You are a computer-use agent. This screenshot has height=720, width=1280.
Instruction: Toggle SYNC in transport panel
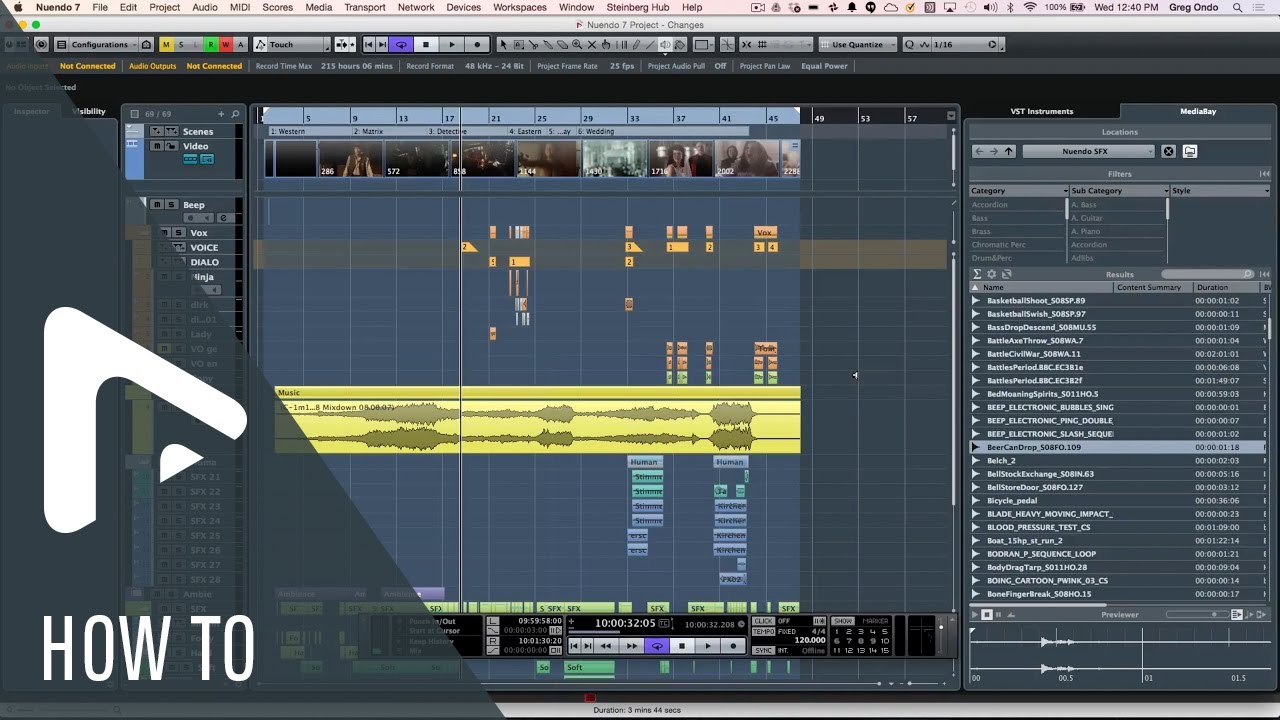pos(764,650)
